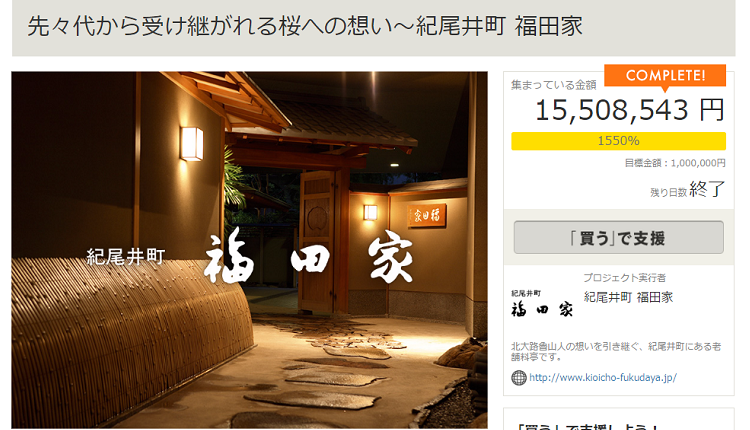Click the white 福田家 calligraphy on the photo

point(309,259)
